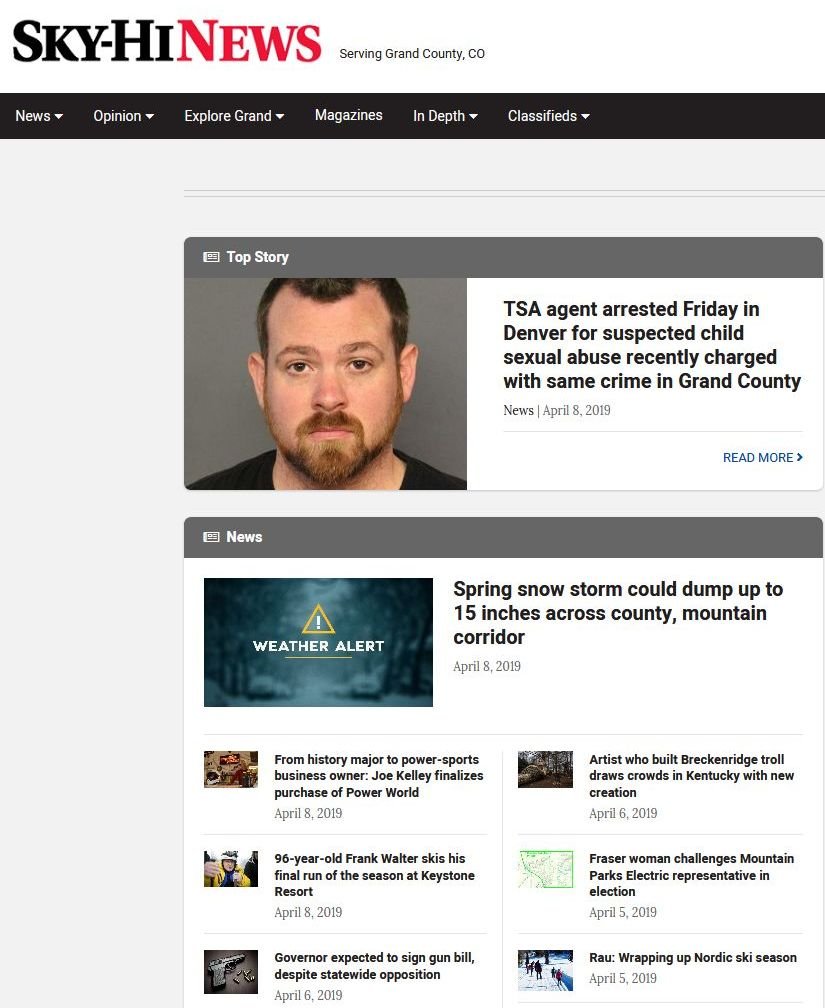The image size is (825, 1008).
Task: Click READ MORE on the top story
Action: 762,457
